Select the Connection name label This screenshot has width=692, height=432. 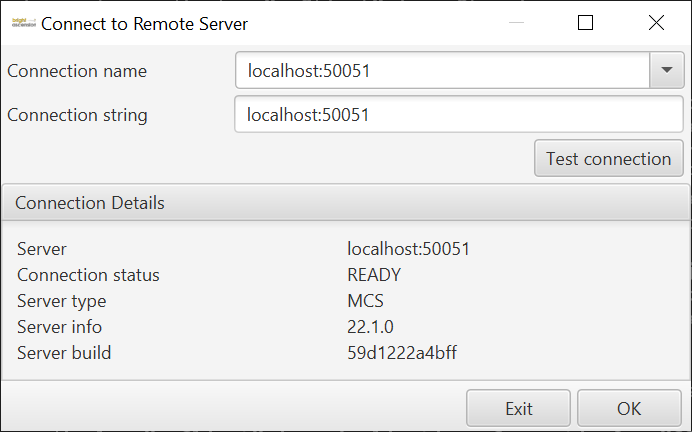pos(77,71)
